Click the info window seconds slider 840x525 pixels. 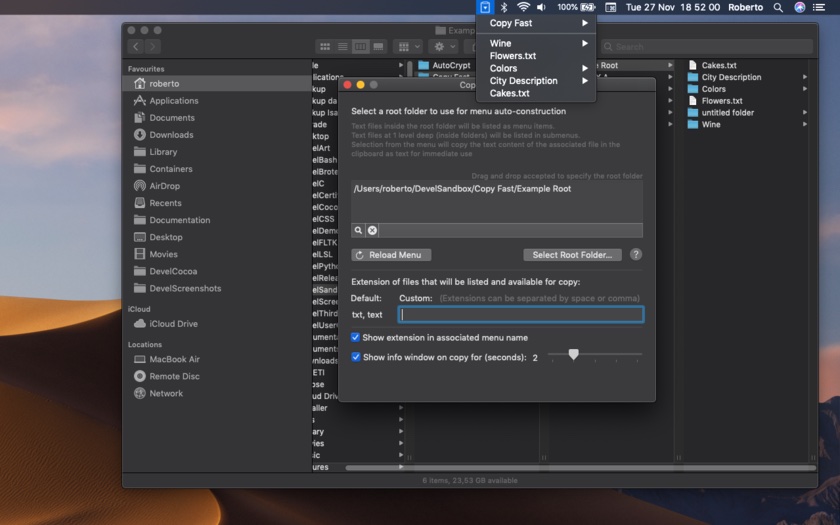tap(573, 354)
